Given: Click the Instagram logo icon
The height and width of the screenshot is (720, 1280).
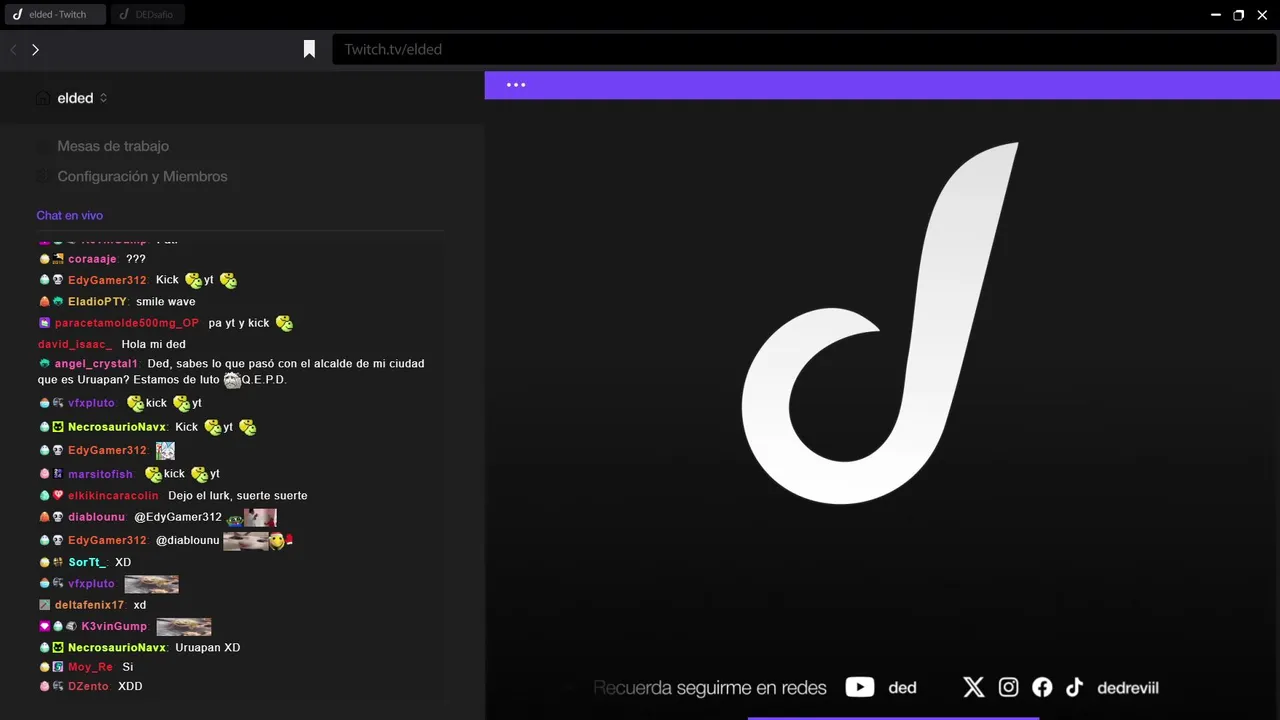Looking at the screenshot, I should [1008, 687].
